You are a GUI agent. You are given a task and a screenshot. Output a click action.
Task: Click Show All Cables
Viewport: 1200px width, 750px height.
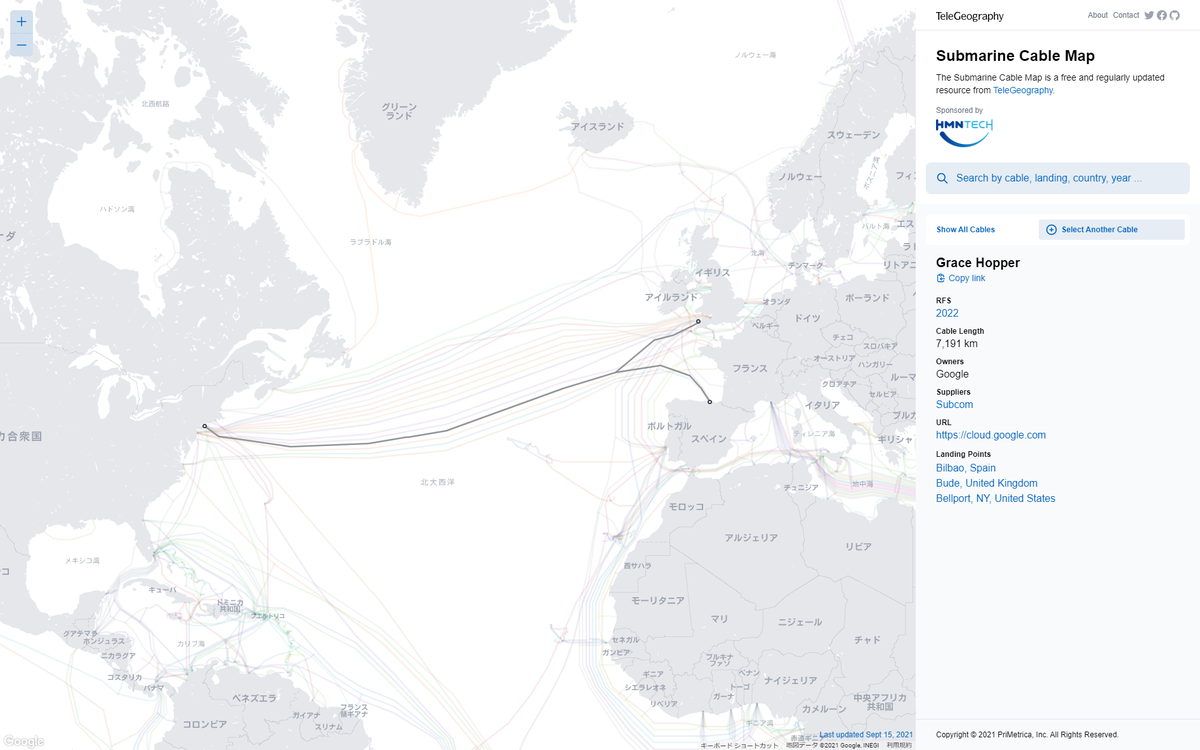tap(965, 230)
